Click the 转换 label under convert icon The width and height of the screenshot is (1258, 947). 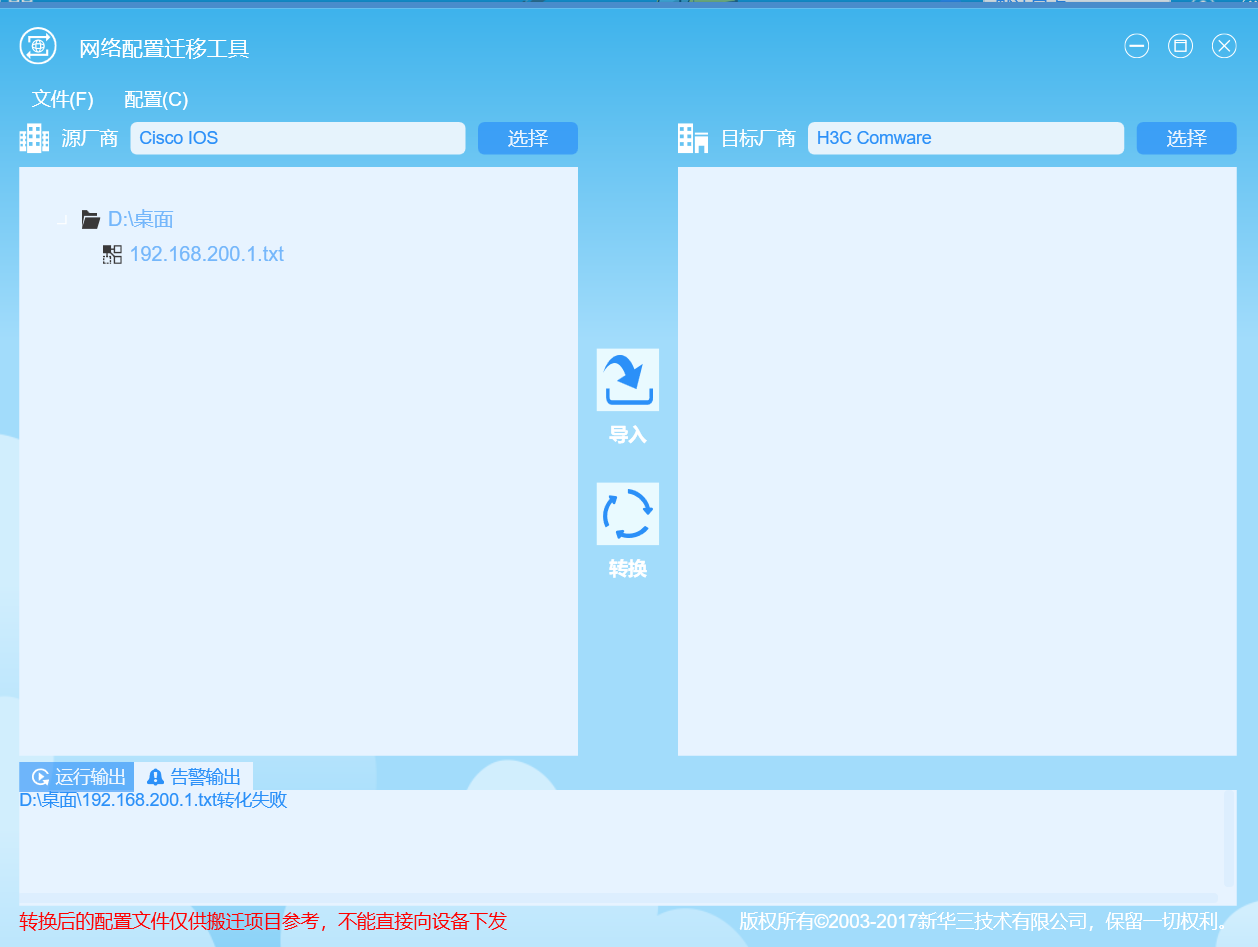pyautogui.click(x=628, y=569)
